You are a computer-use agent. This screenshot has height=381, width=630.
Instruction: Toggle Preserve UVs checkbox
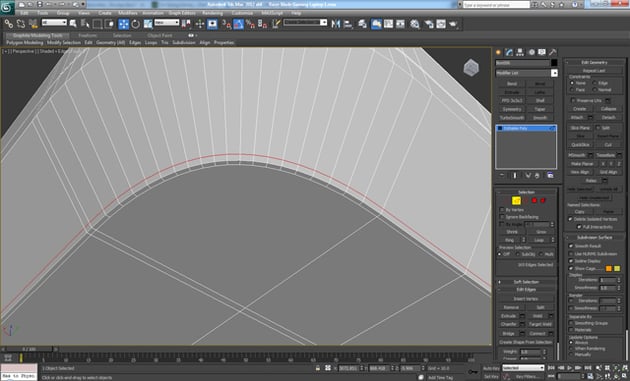point(573,100)
